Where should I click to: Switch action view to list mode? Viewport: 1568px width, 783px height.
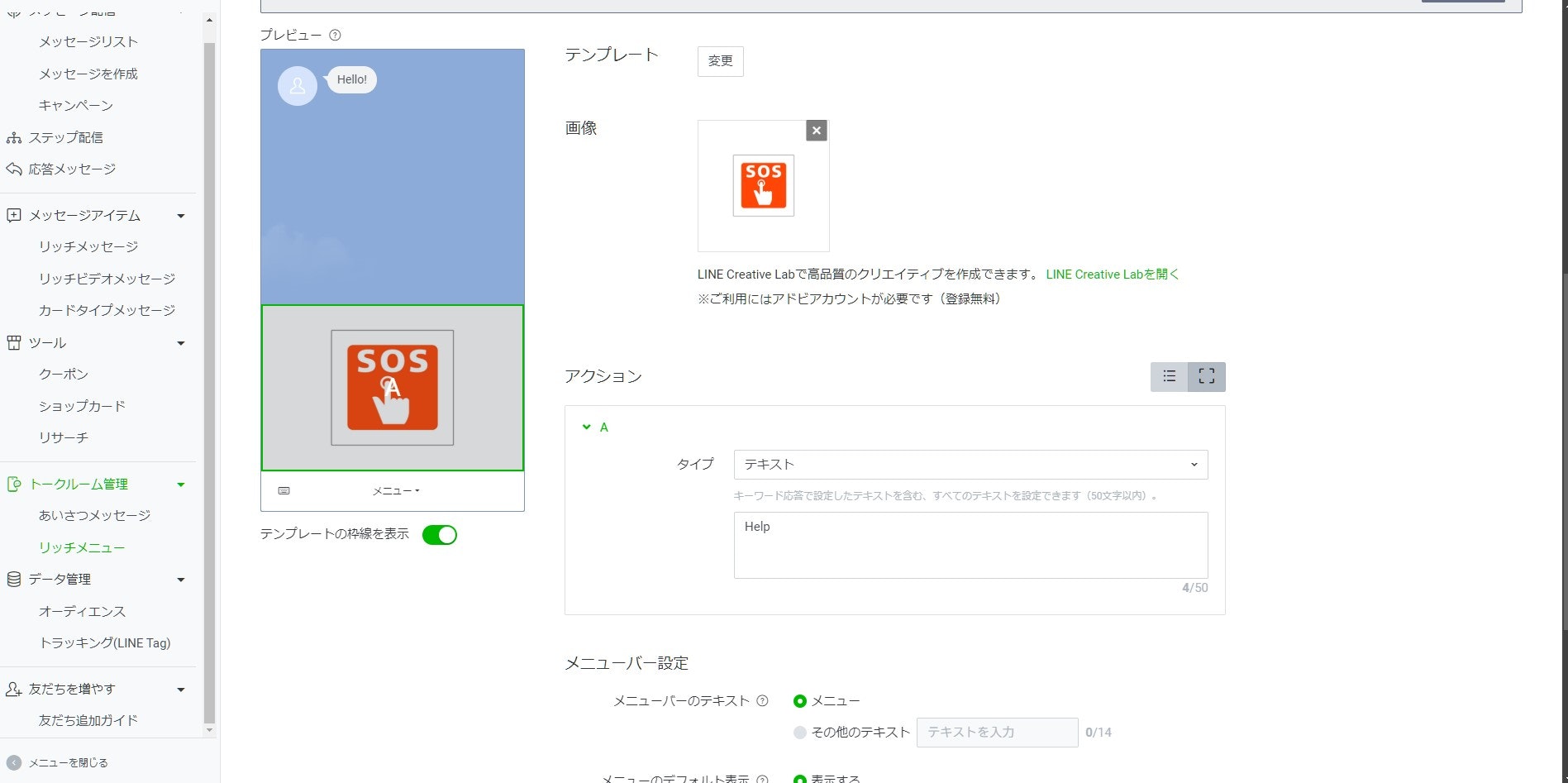click(1168, 376)
